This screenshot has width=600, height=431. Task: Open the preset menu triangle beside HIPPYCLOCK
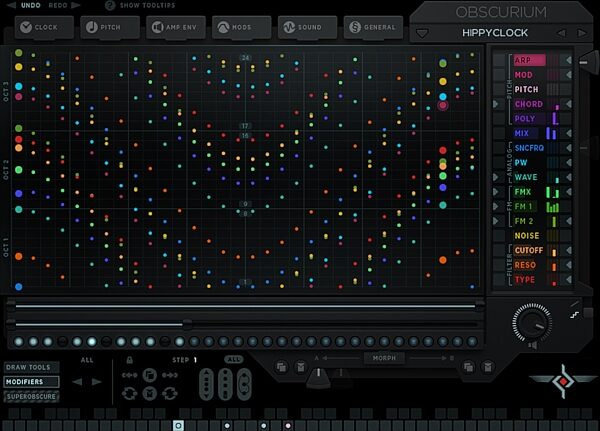(x=422, y=33)
